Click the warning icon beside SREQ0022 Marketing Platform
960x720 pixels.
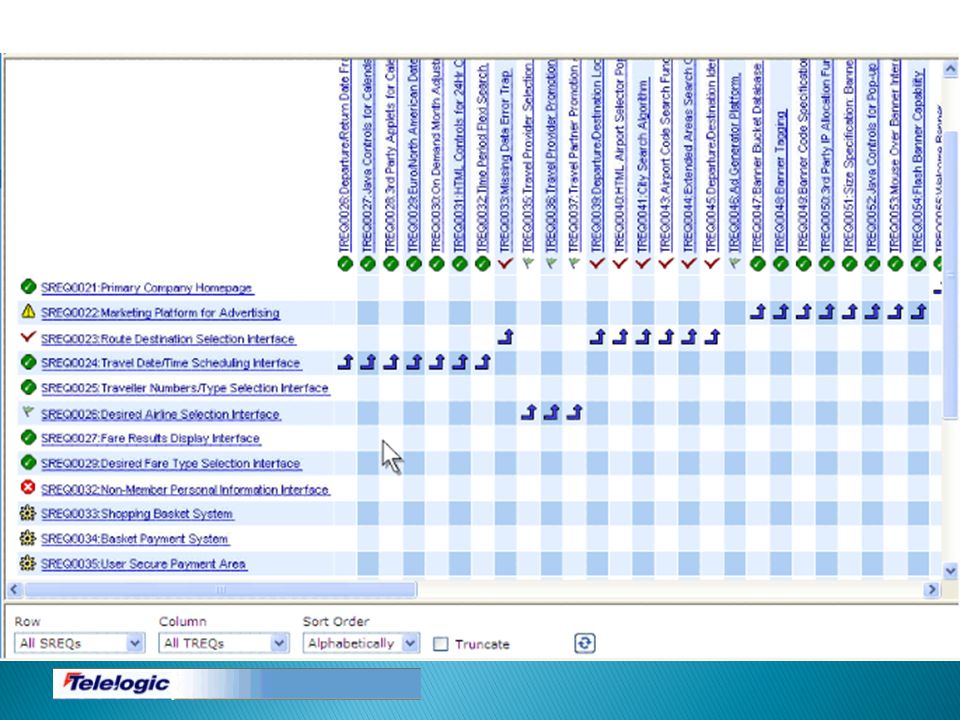(28, 311)
